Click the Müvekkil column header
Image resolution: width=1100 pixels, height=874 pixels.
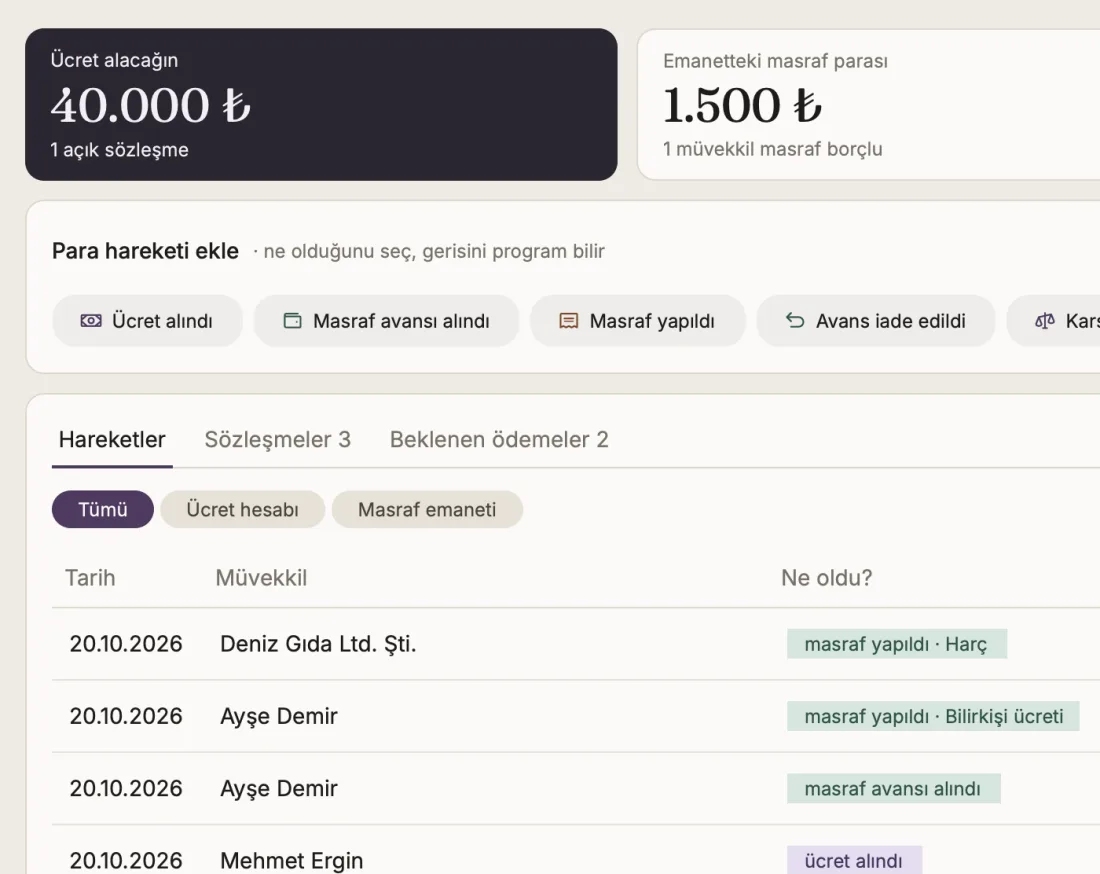click(261, 578)
